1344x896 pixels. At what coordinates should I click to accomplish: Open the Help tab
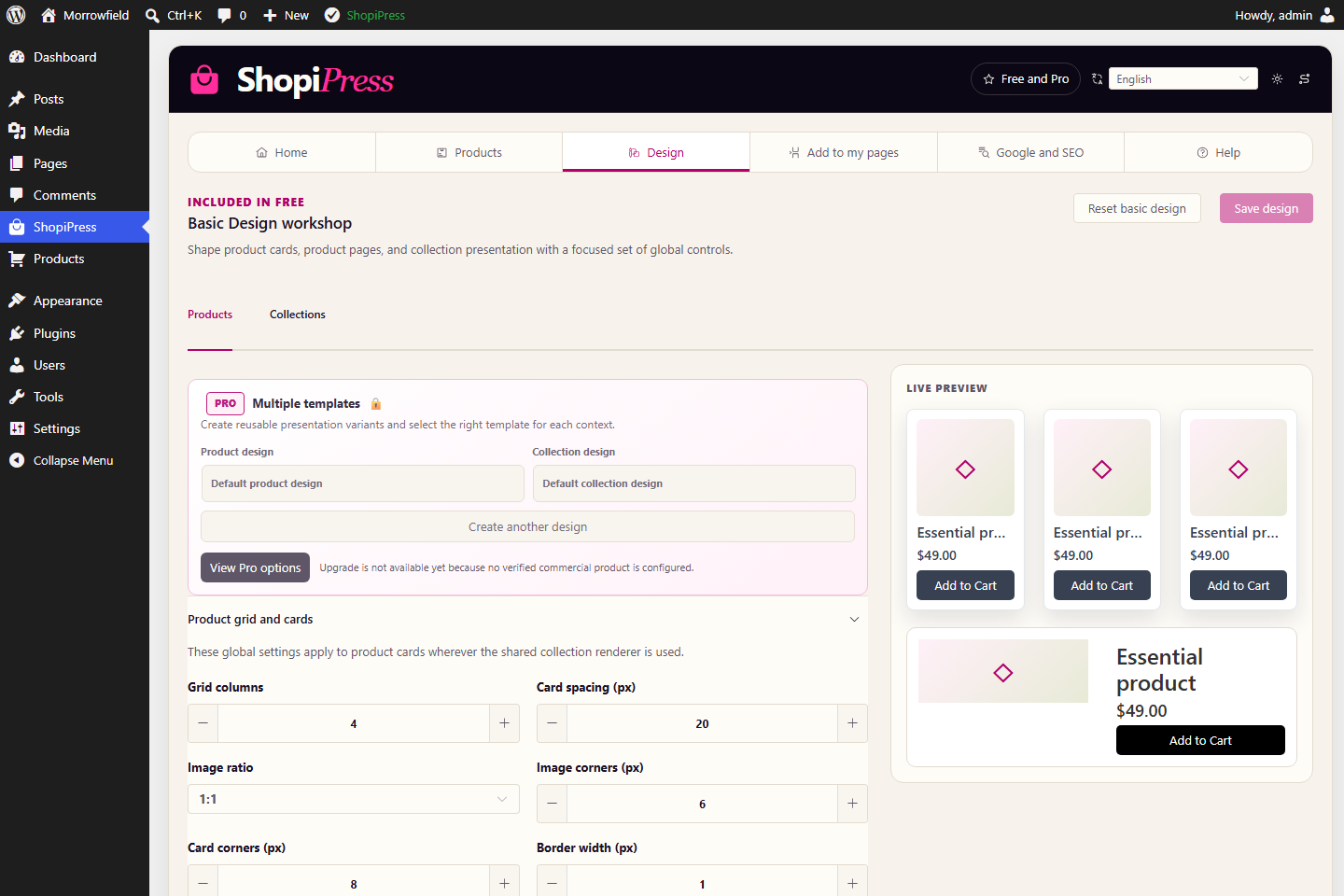[x=1218, y=152]
